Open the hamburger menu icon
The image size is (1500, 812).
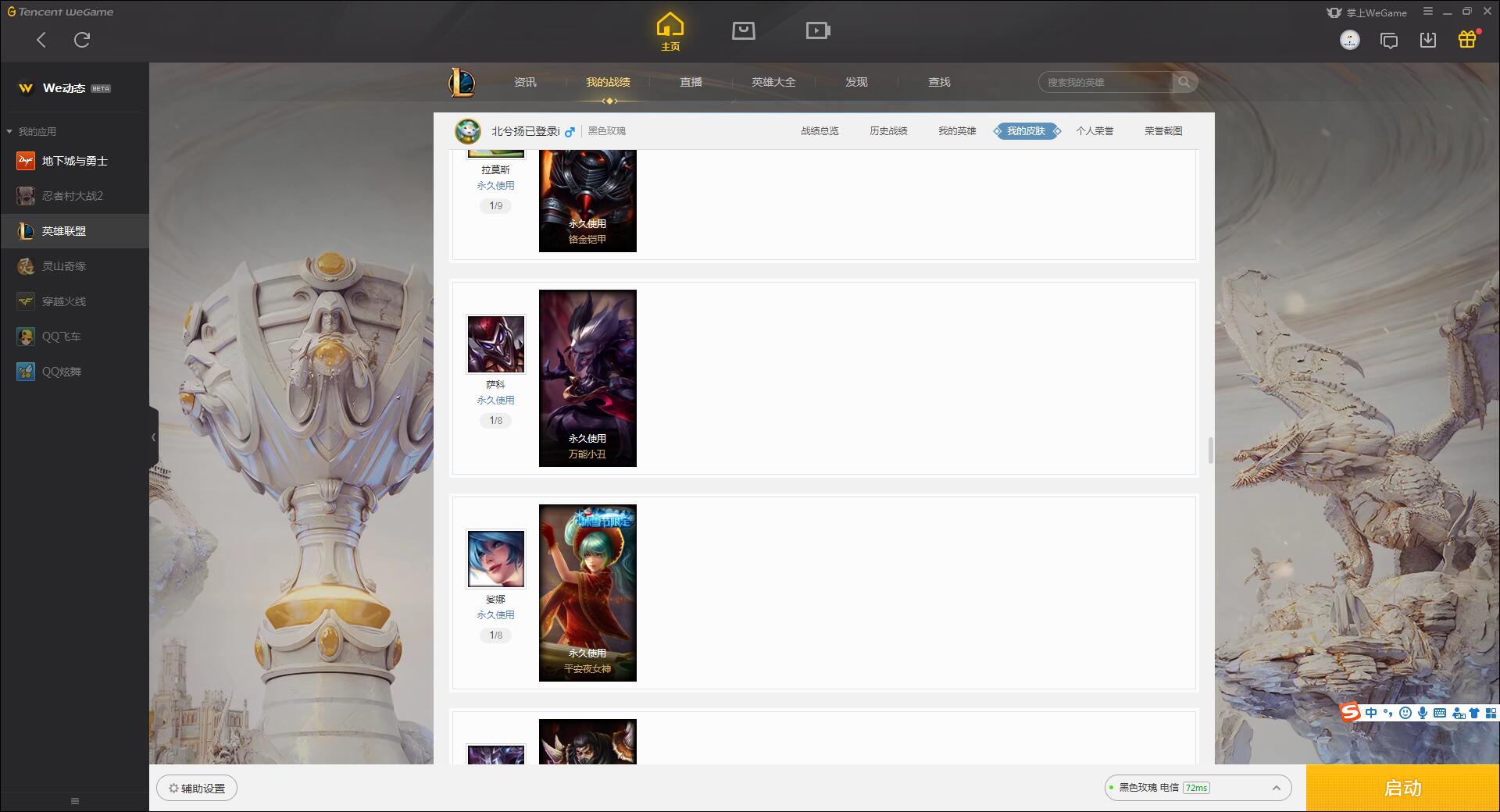tap(1428, 12)
